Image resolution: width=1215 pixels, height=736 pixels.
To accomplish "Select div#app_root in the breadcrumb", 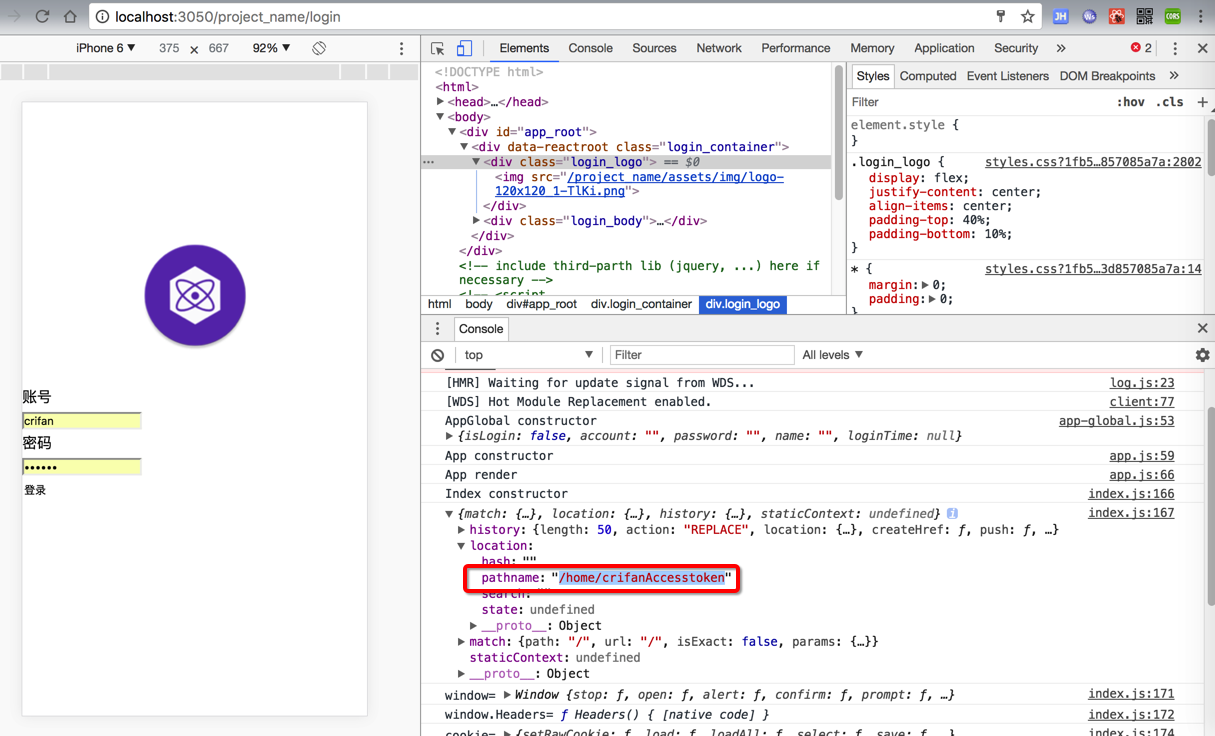I will tap(541, 304).
